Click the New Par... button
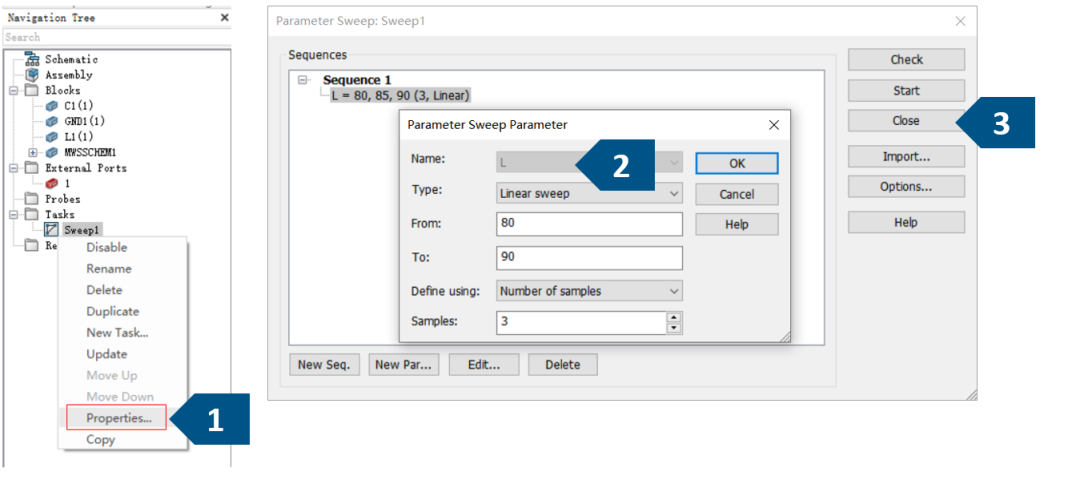This screenshot has width=1080, height=480. [404, 364]
